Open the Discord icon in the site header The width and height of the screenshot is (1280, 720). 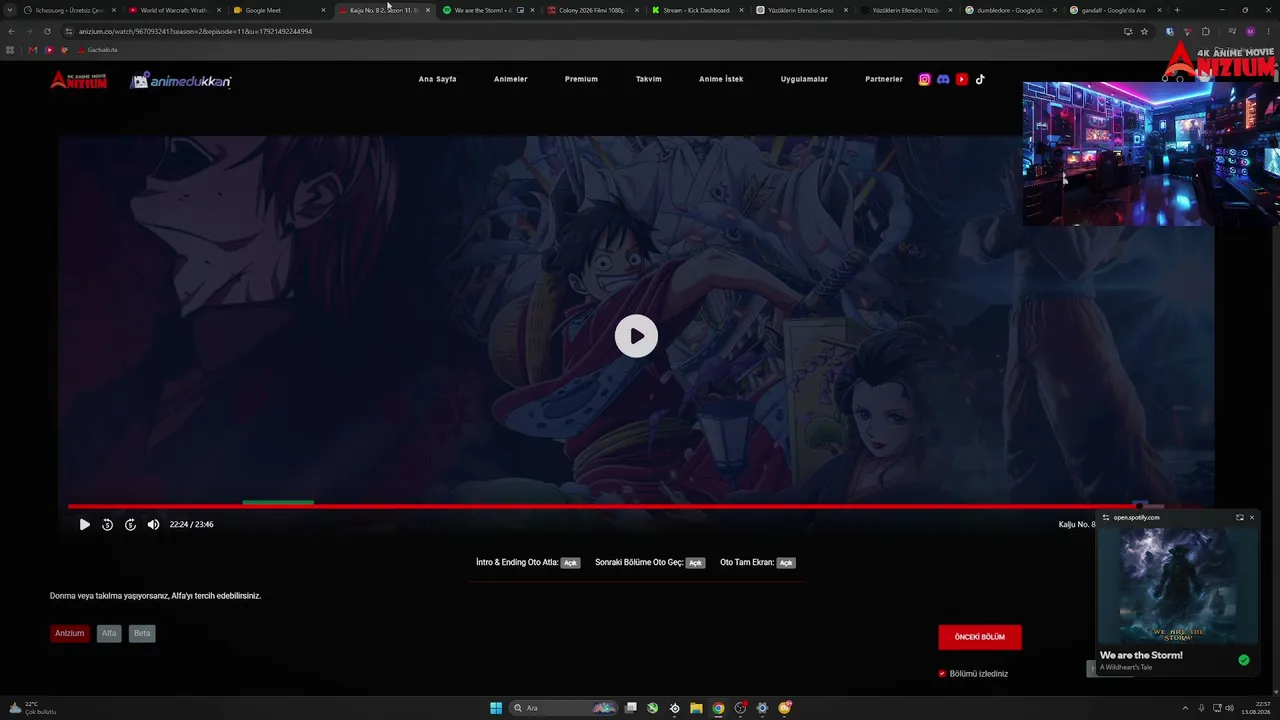943,79
